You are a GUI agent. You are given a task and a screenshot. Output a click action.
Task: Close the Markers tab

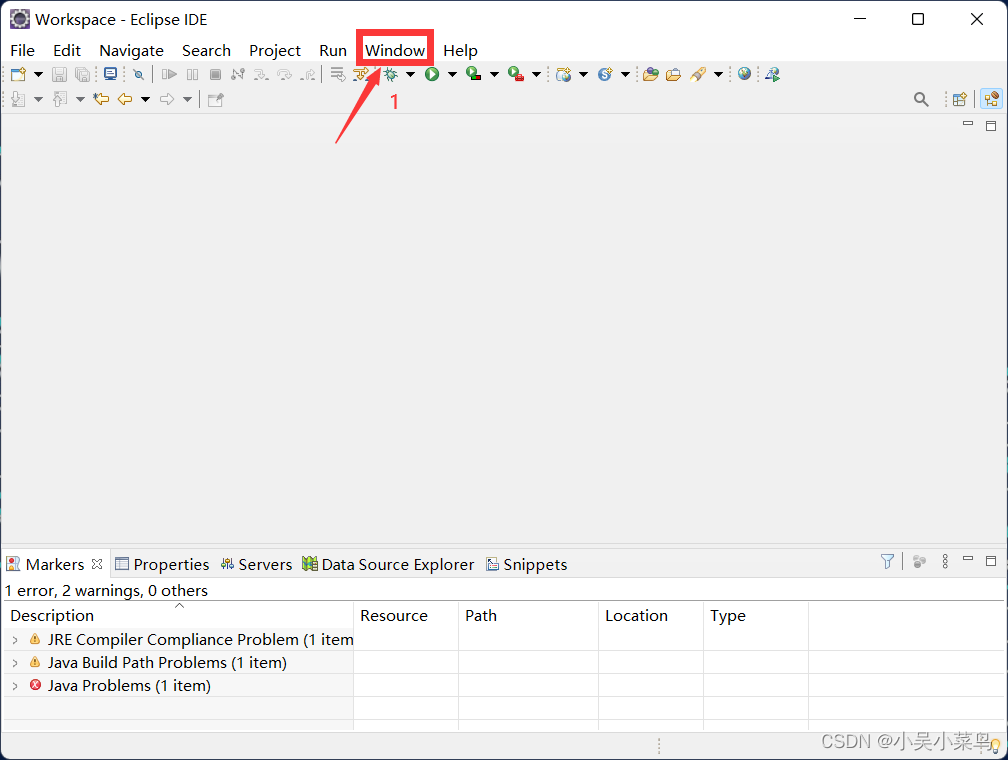tap(97, 564)
